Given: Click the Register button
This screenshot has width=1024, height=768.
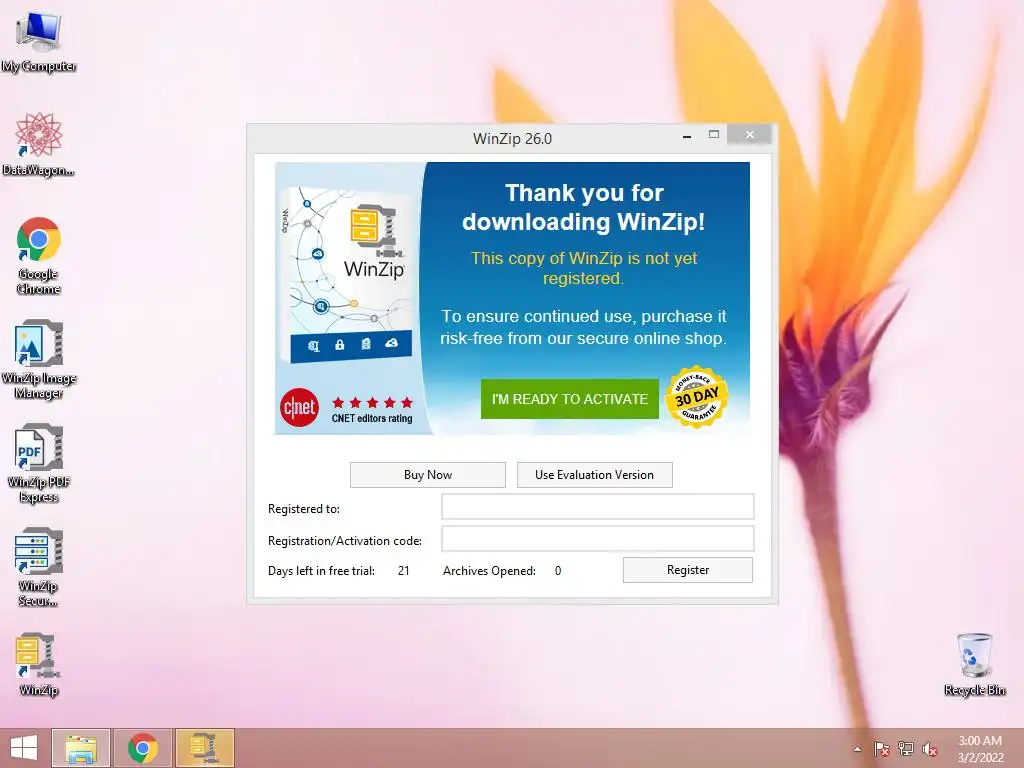Looking at the screenshot, I should 688,570.
